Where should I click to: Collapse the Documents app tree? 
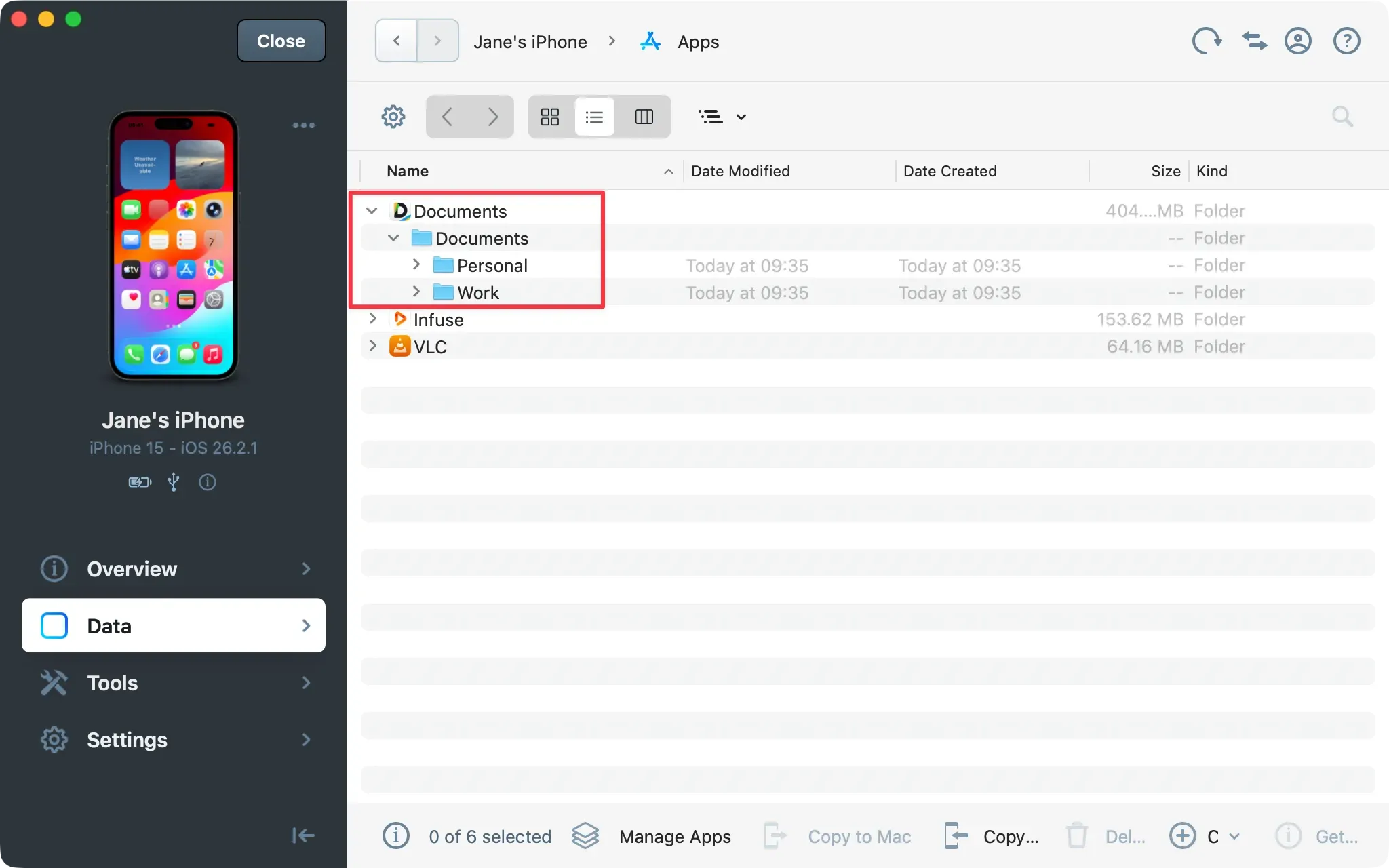click(x=372, y=210)
